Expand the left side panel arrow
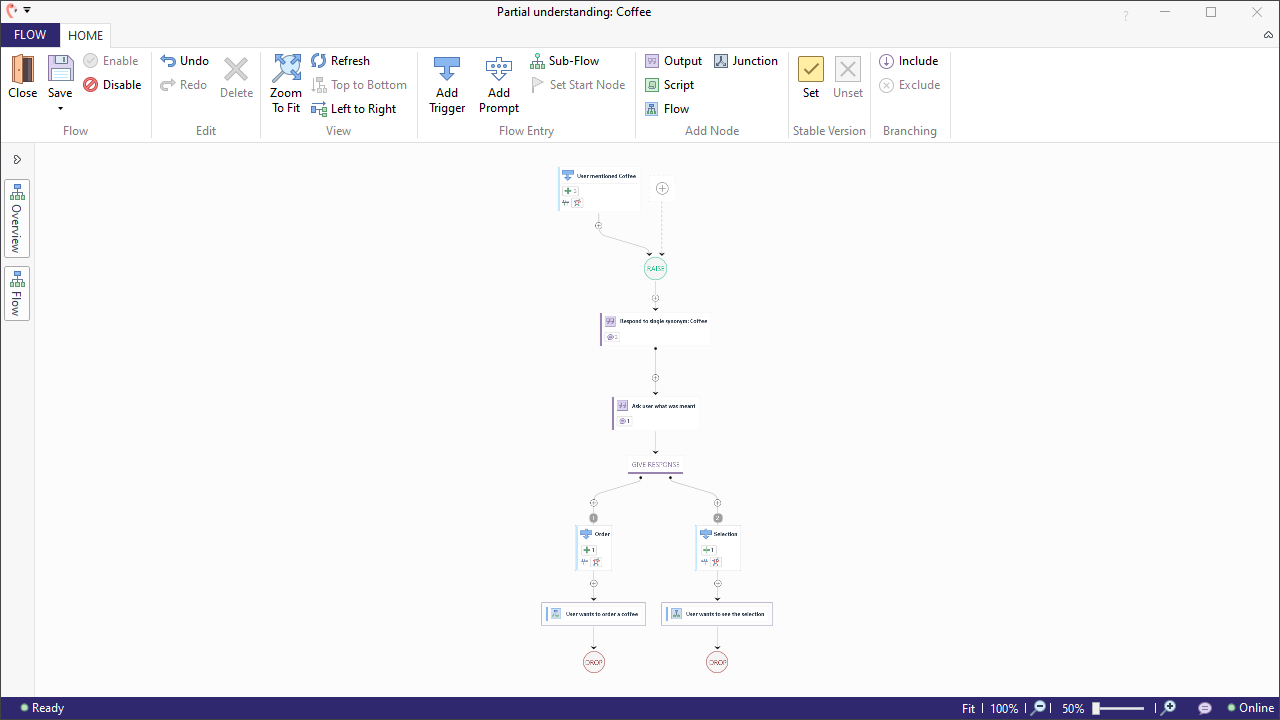Image resolution: width=1280 pixels, height=720 pixels. click(17, 160)
